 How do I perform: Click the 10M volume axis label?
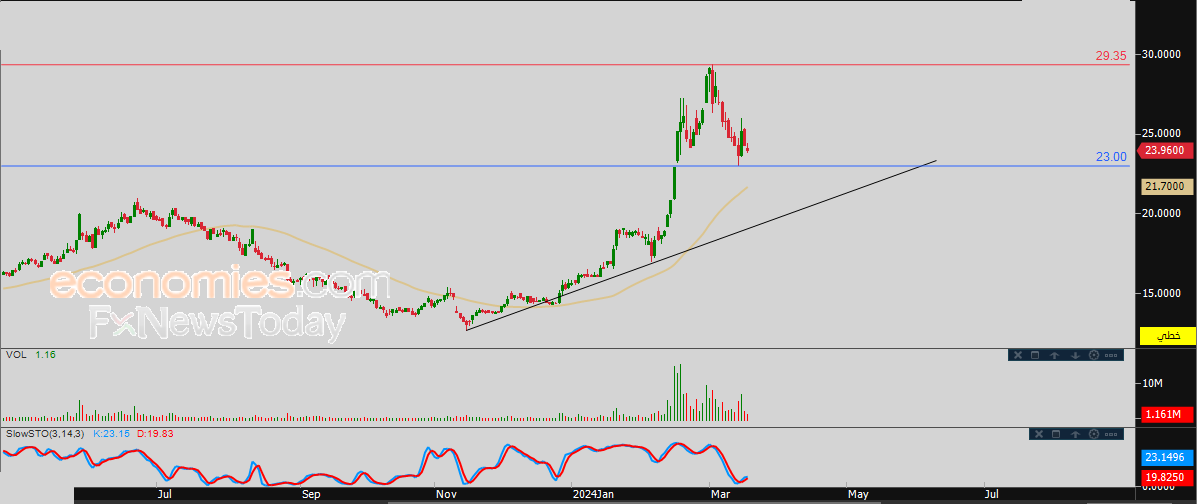1152,383
